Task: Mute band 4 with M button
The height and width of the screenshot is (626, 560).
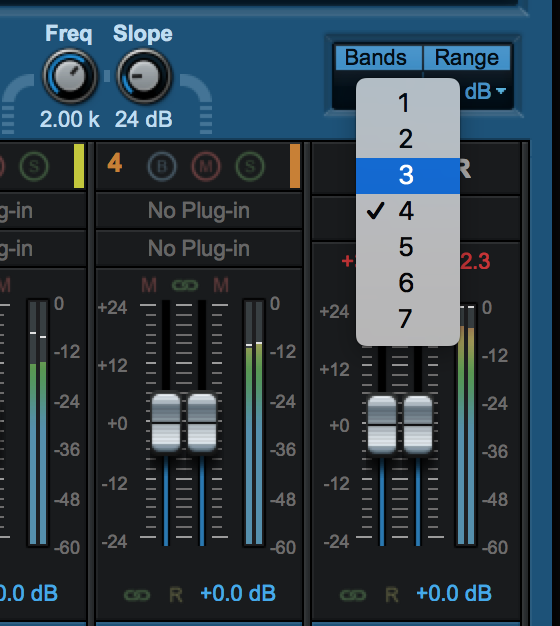Action: [x=206, y=166]
